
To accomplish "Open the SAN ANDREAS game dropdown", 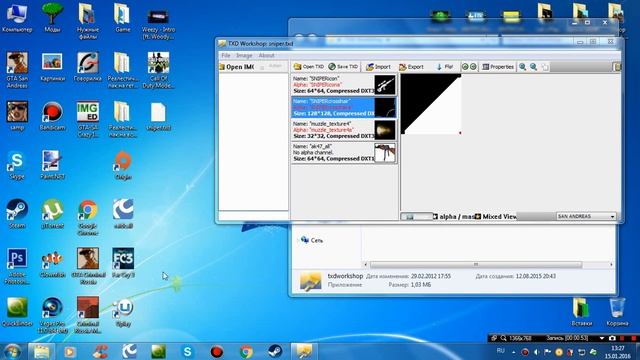I will point(586,216).
